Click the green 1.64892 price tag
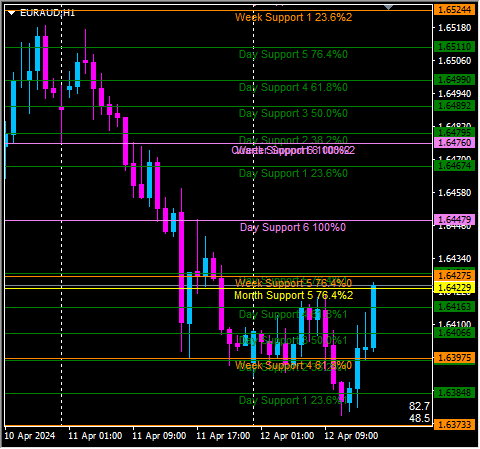Image resolution: width=480 pixels, height=449 pixels. pos(455,106)
